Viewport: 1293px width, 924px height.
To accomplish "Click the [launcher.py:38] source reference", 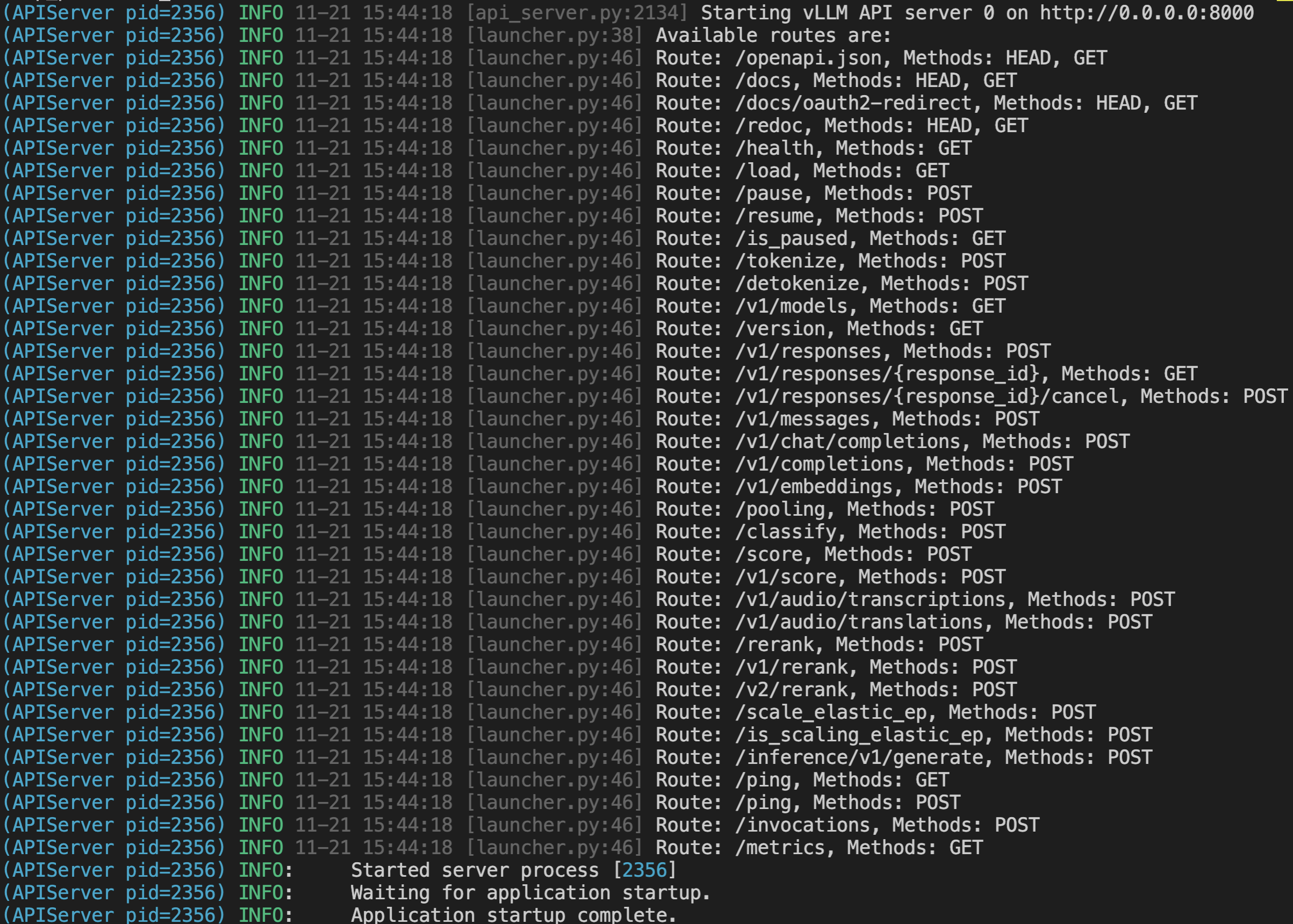I will (554, 35).
